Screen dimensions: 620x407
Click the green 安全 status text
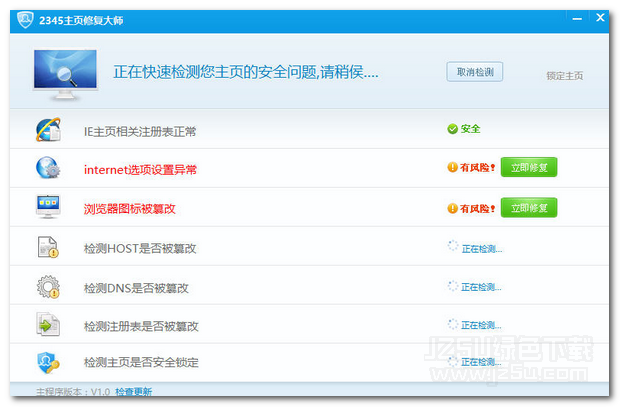click(x=471, y=129)
